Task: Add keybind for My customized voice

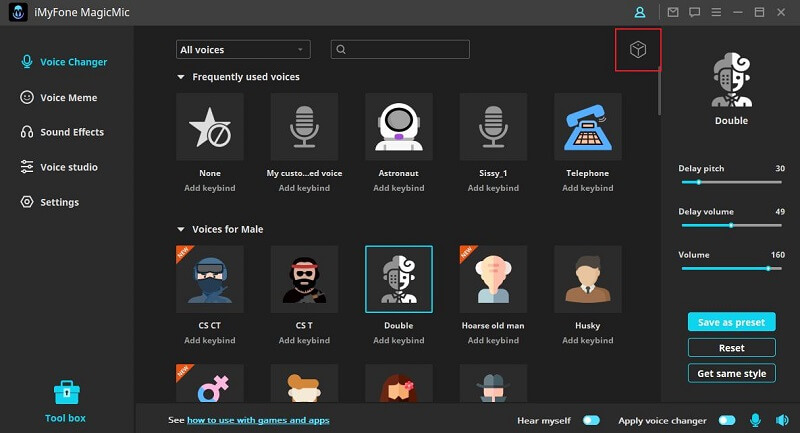Action: (304, 188)
